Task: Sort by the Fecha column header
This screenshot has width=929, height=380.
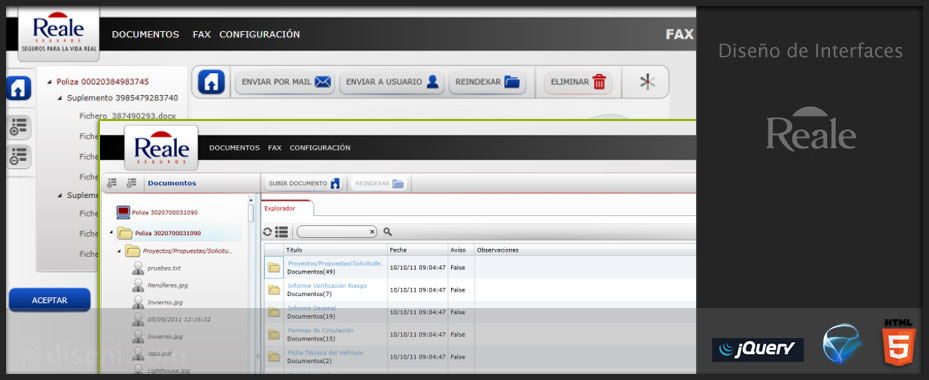Action: [417, 250]
